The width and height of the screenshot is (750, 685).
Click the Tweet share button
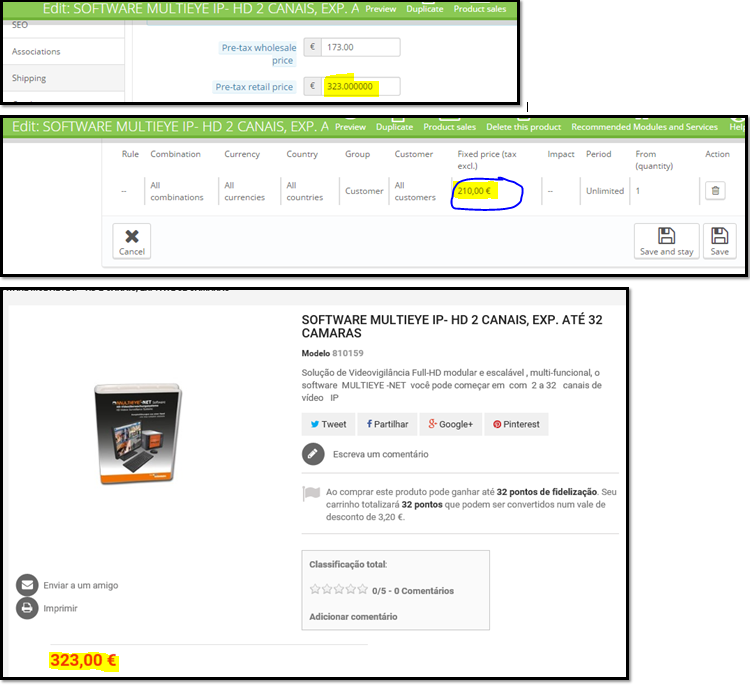pos(328,424)
